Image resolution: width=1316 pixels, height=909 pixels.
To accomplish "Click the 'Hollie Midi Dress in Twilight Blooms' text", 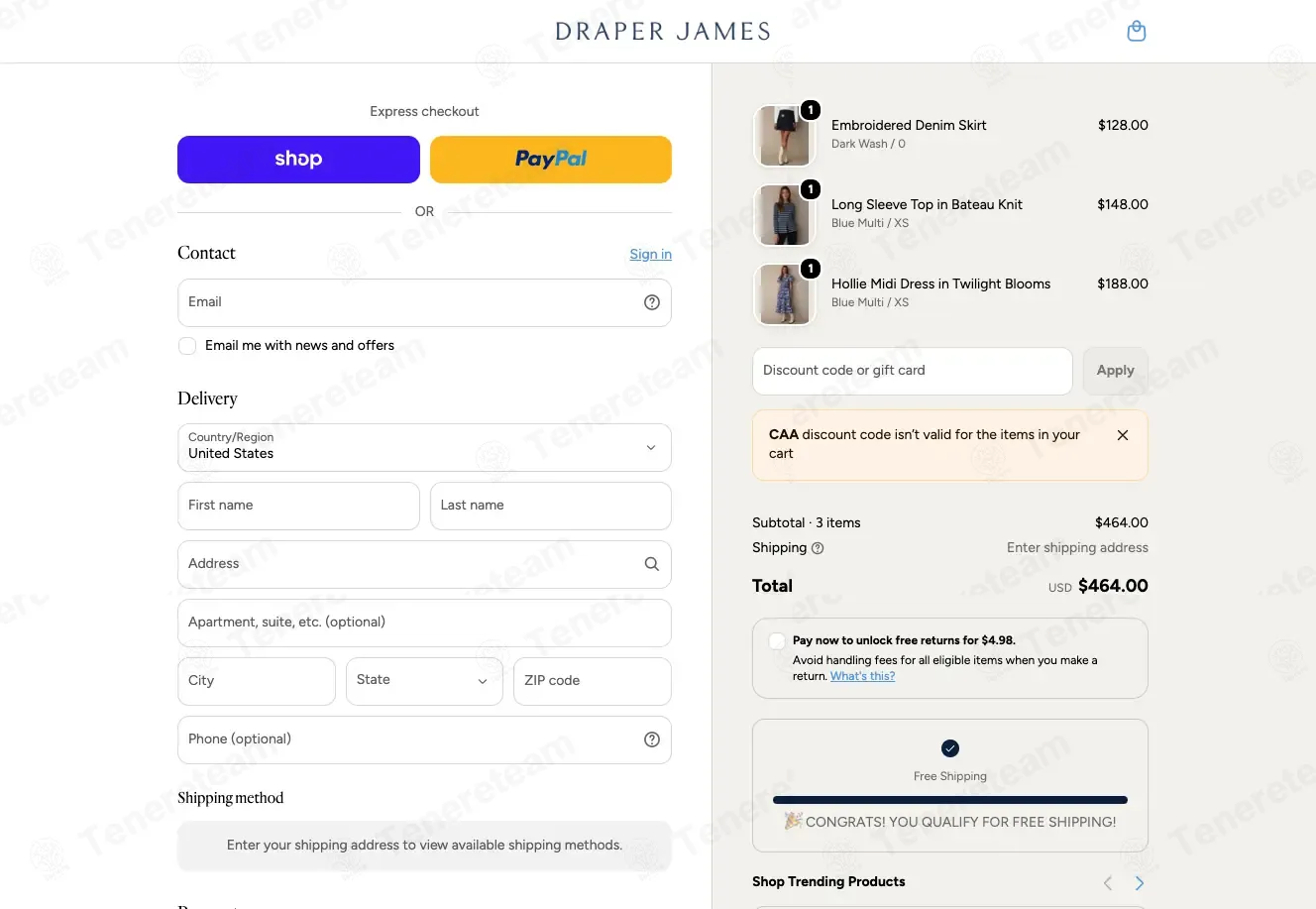I will pos(940,284).
